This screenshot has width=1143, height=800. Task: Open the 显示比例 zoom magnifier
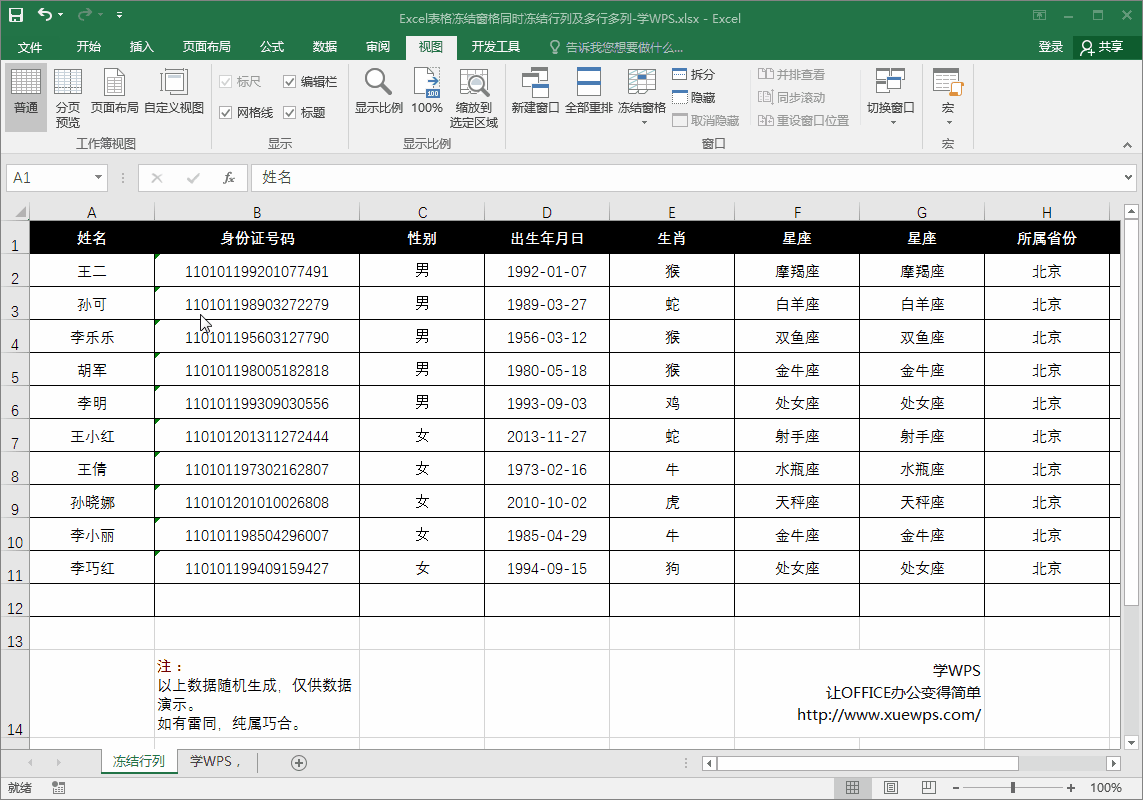pyautogui.click(x=378, y=92)
